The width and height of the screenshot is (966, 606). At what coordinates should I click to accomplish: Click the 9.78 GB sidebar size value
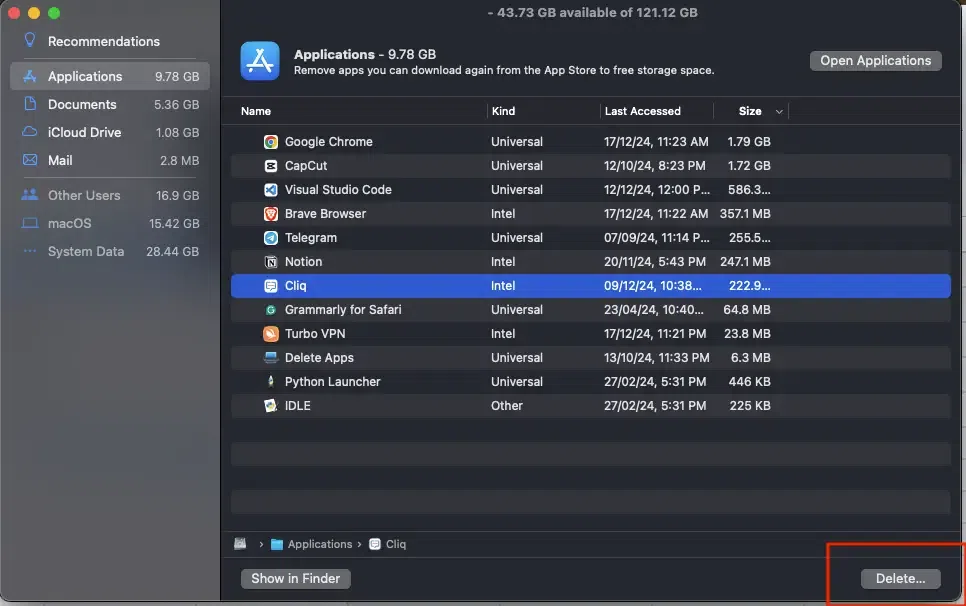[x=177, y=76]
